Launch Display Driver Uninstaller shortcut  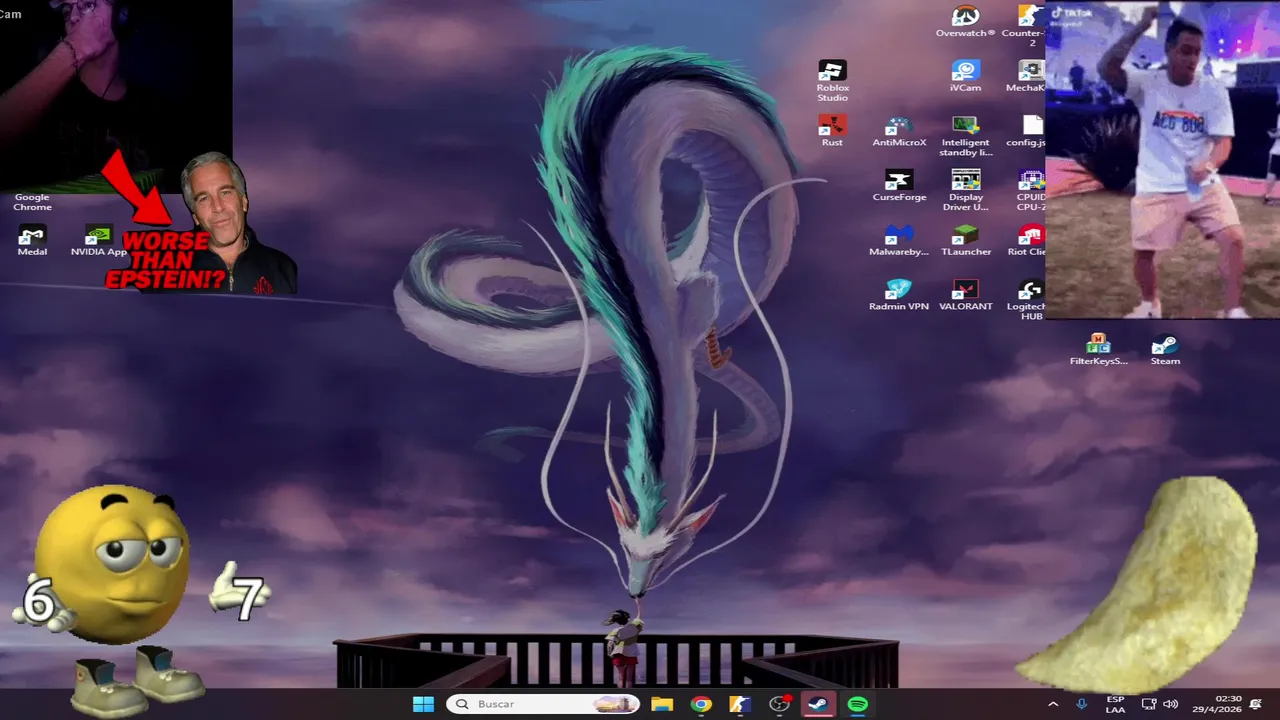tap(965, 190)
